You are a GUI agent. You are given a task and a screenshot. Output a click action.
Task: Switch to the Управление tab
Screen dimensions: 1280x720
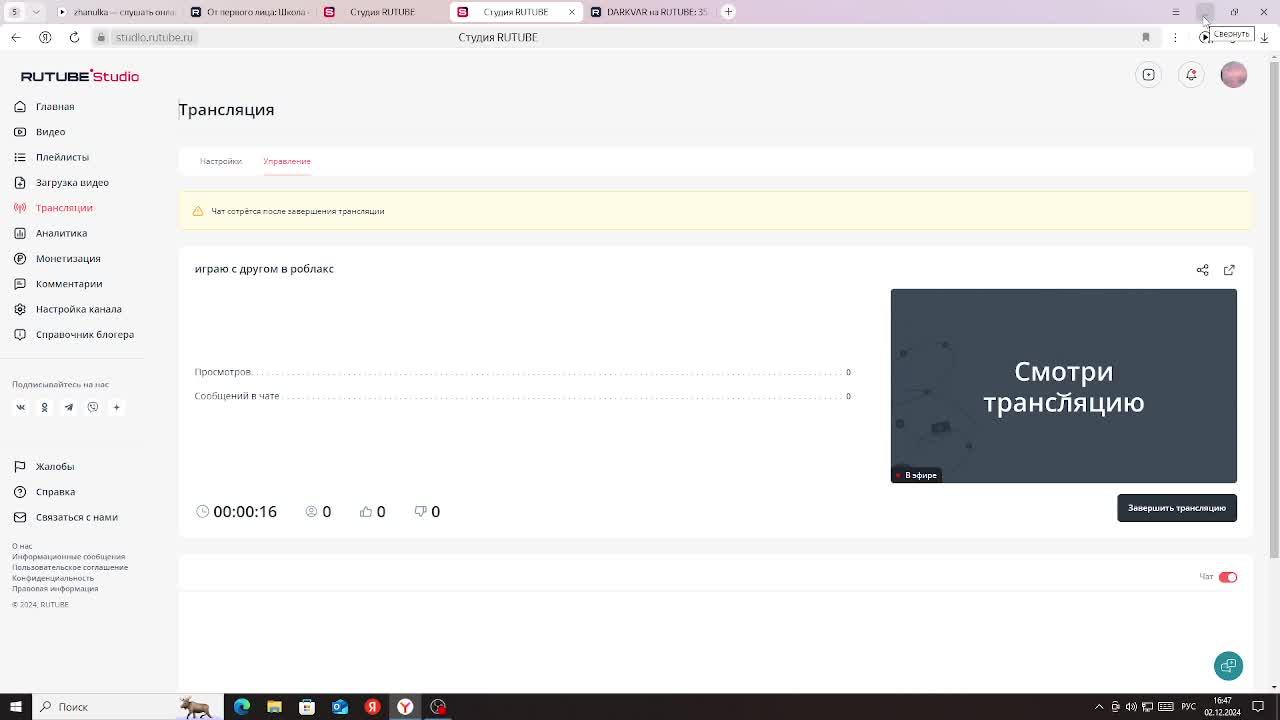tap(287, 161)
